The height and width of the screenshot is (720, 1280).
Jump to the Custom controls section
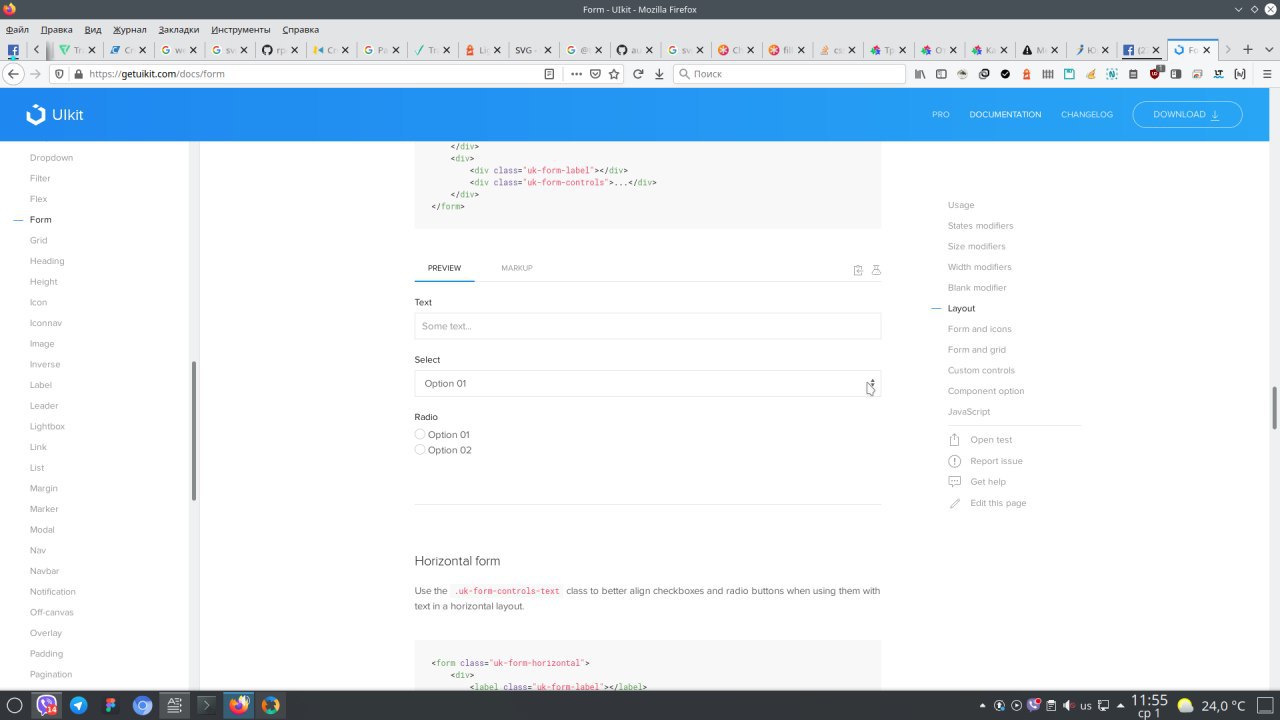coord(981,371)
